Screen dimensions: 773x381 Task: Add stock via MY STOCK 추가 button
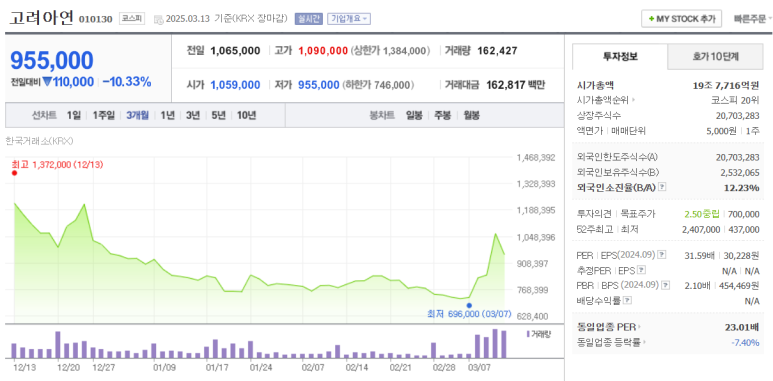681,19
